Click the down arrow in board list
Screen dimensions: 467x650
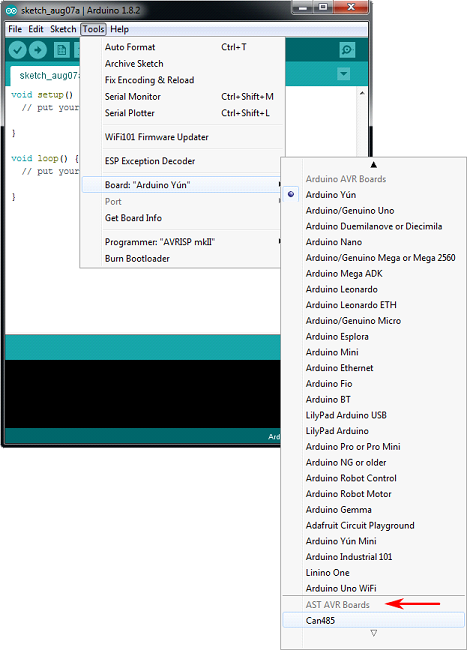(x=373, y=633)
